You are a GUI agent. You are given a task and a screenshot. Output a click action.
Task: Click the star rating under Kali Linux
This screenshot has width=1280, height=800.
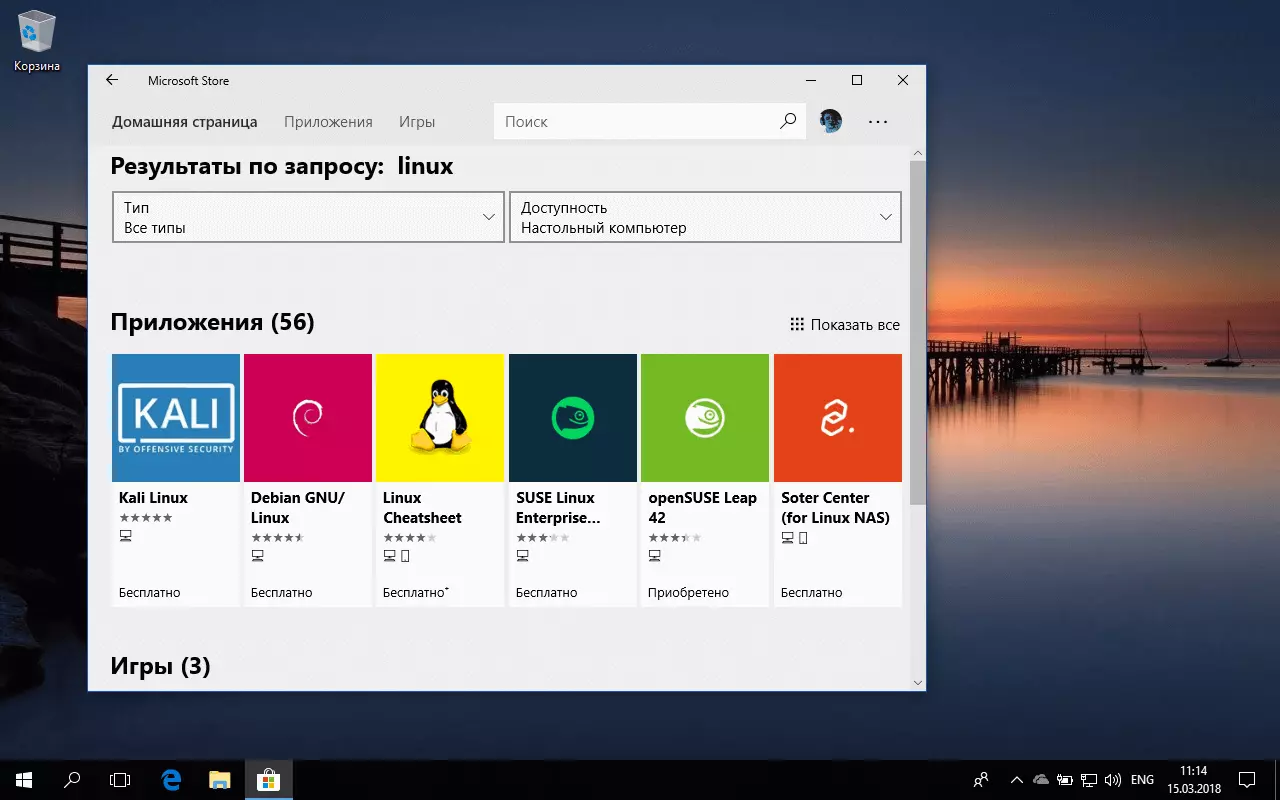coord(146,518)
